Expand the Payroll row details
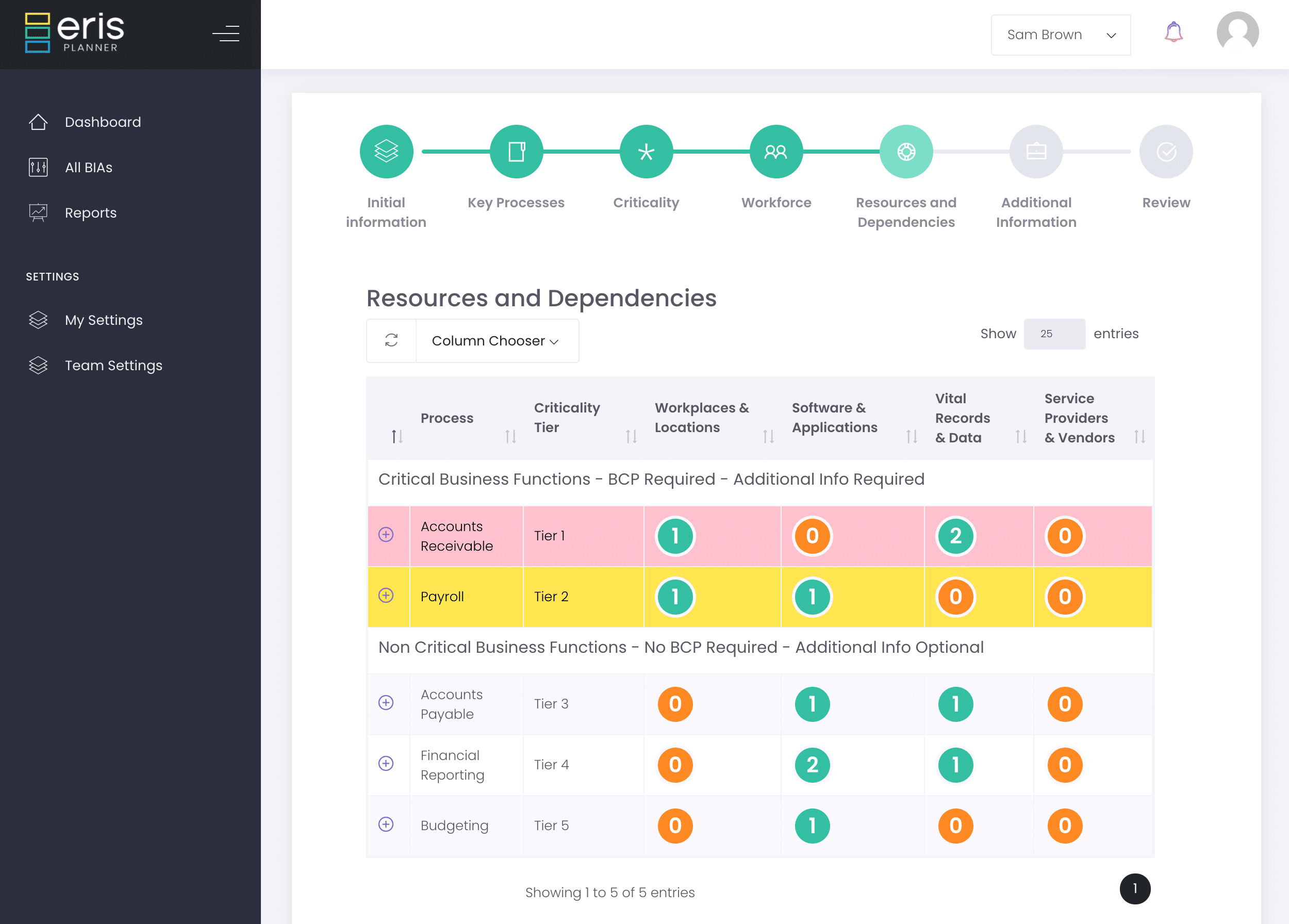 [x=386, y=596]
